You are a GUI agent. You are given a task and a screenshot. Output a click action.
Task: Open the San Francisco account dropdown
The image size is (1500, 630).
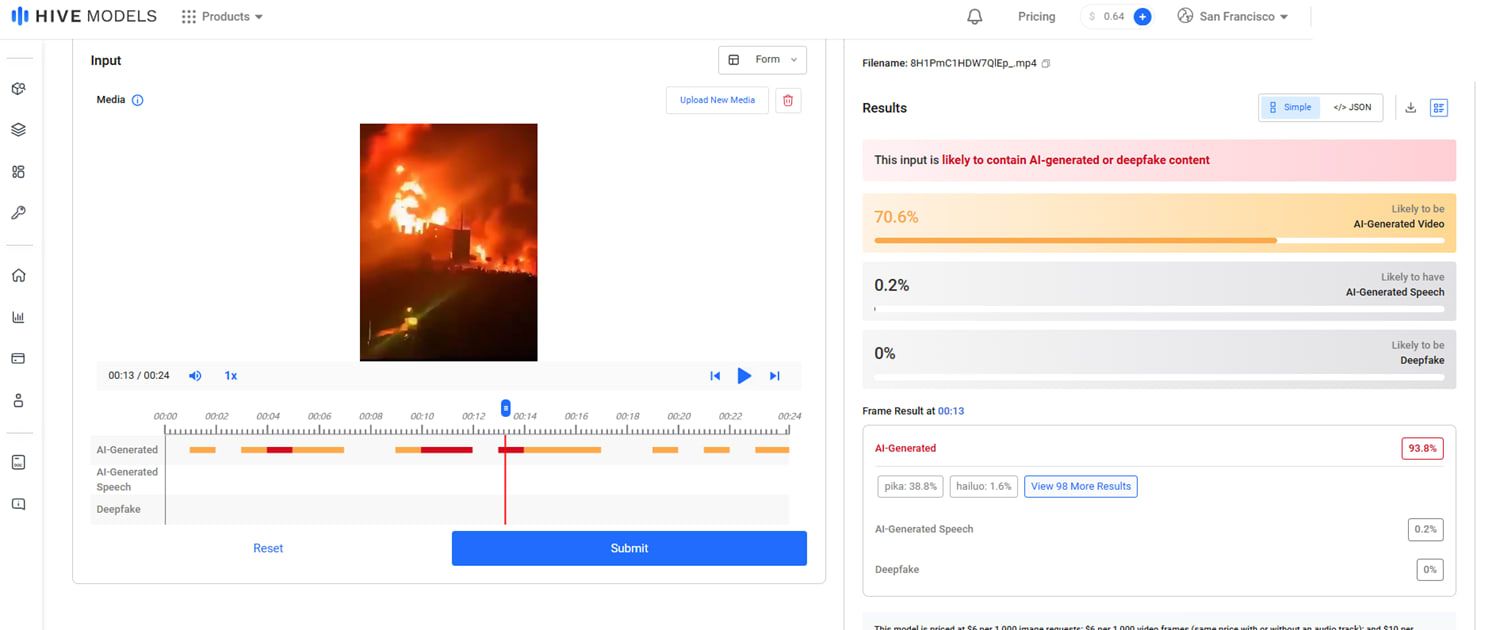[1233, 17]
